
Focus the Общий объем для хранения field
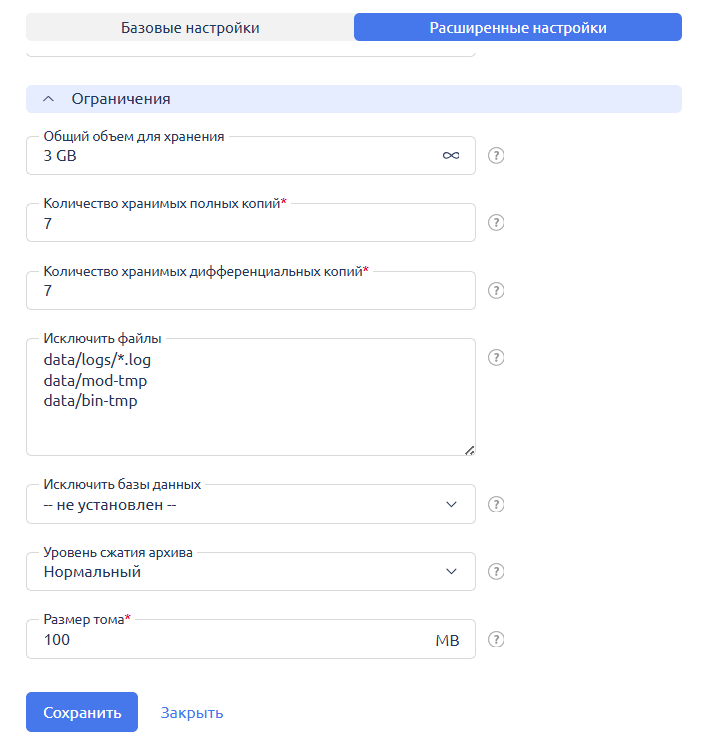230,157
